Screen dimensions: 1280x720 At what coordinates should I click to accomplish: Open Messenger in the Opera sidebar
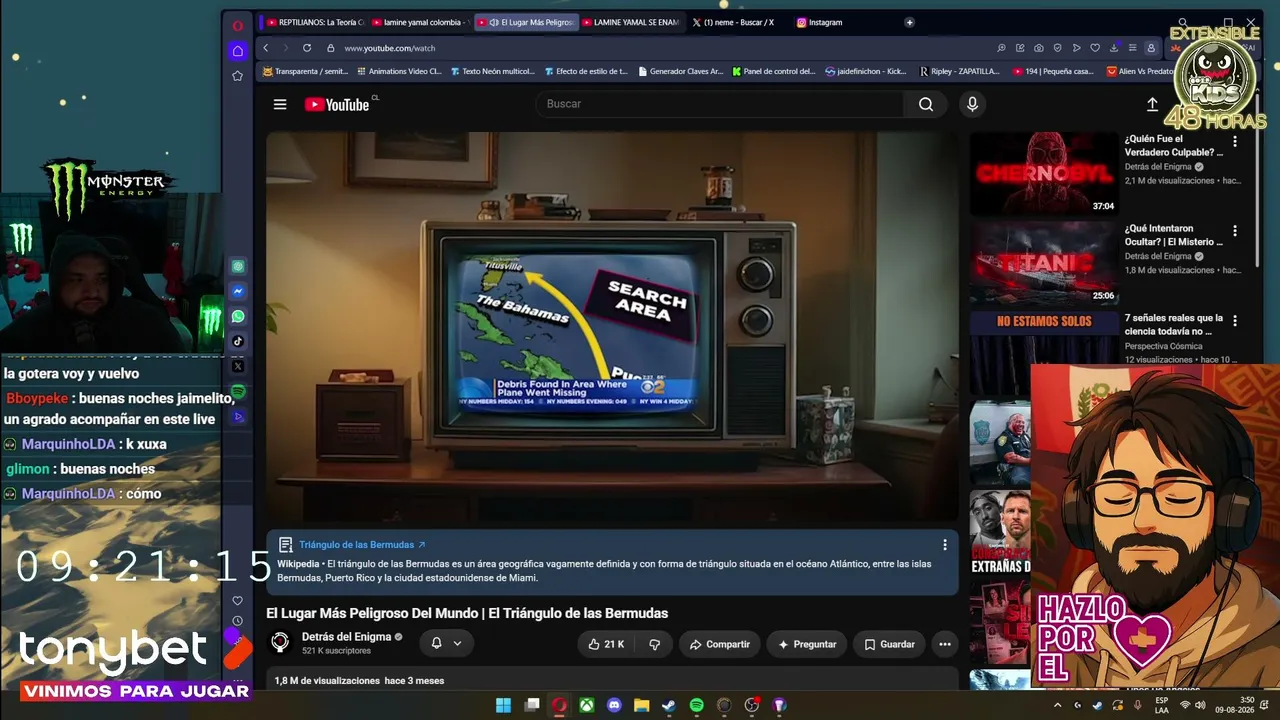238,292
